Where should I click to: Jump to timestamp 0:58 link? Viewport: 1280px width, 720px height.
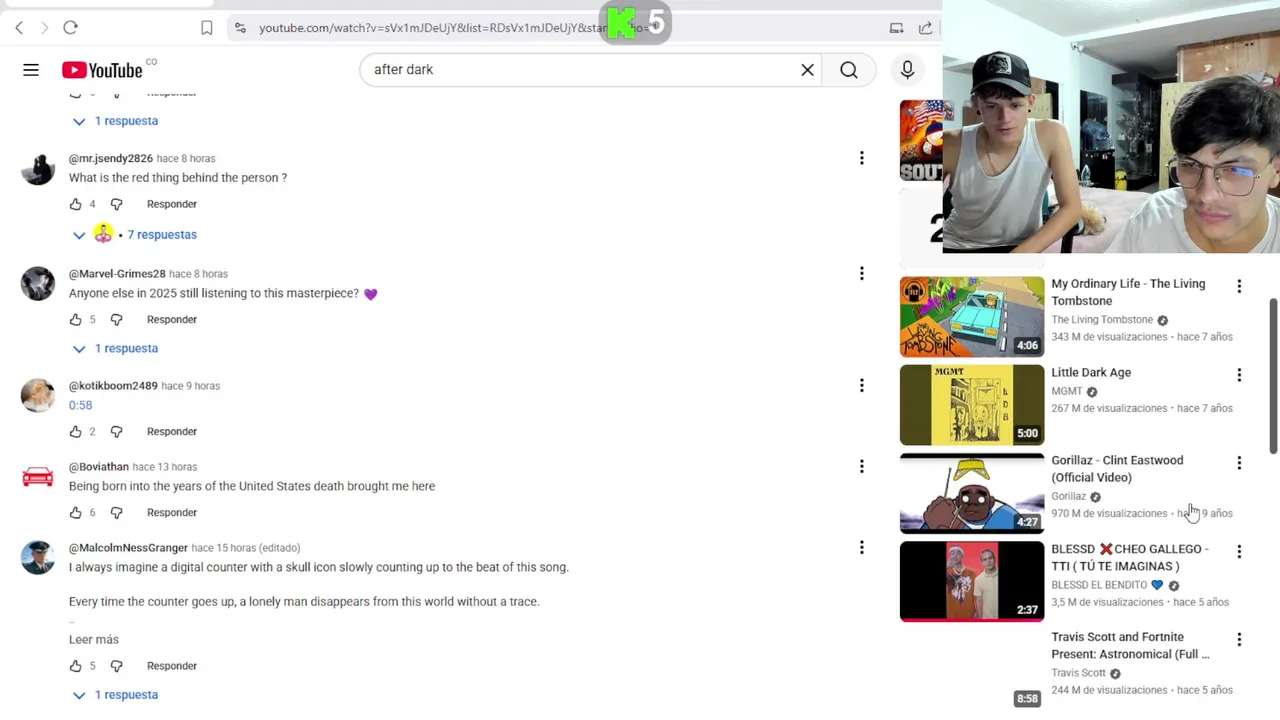[80, 405]
